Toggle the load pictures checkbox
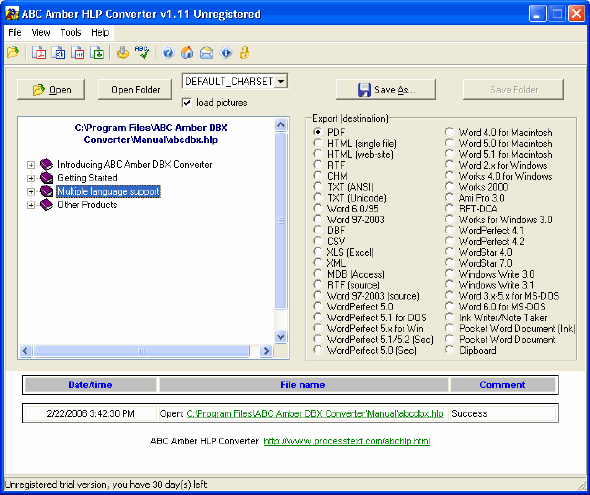This screenshot has width=590, height=495. pos(187,102)
